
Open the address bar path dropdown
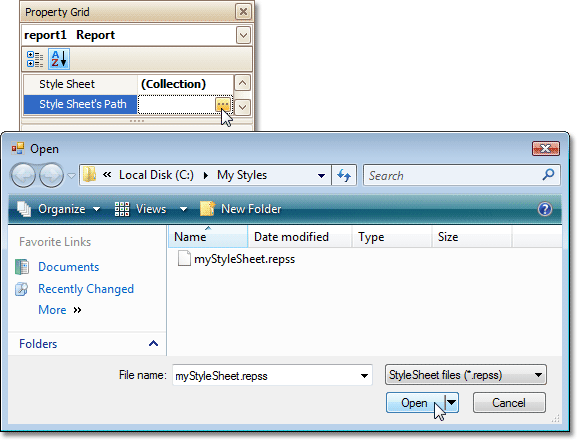(321, 175)
